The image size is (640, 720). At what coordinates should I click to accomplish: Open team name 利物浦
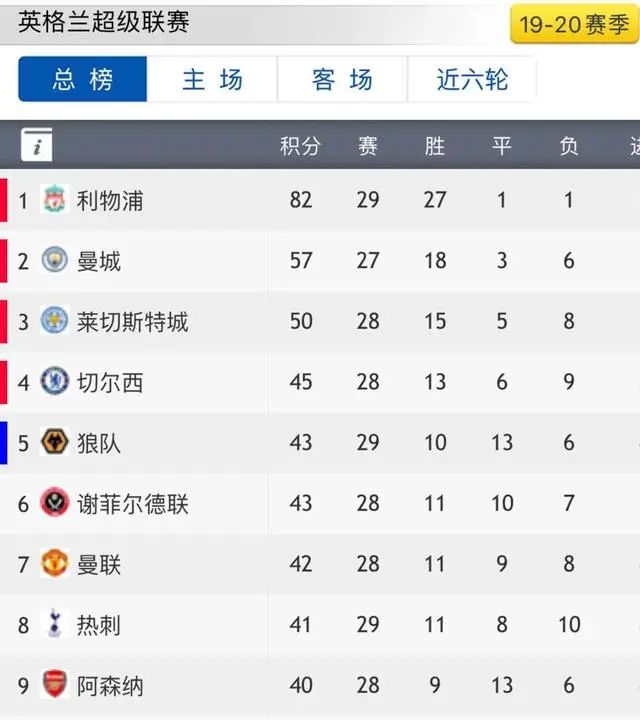pos(110,201)
